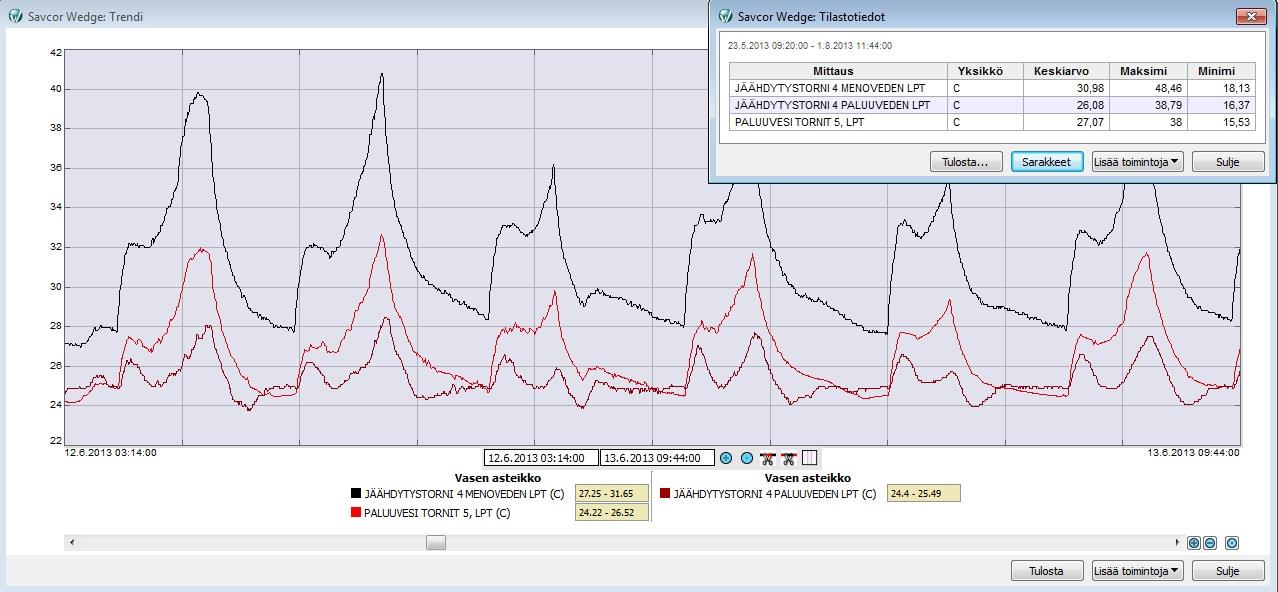This screenshot has width=1278, height=592.
Task: Click the first scissors icon near the date fields
Action: coord(768,458)
